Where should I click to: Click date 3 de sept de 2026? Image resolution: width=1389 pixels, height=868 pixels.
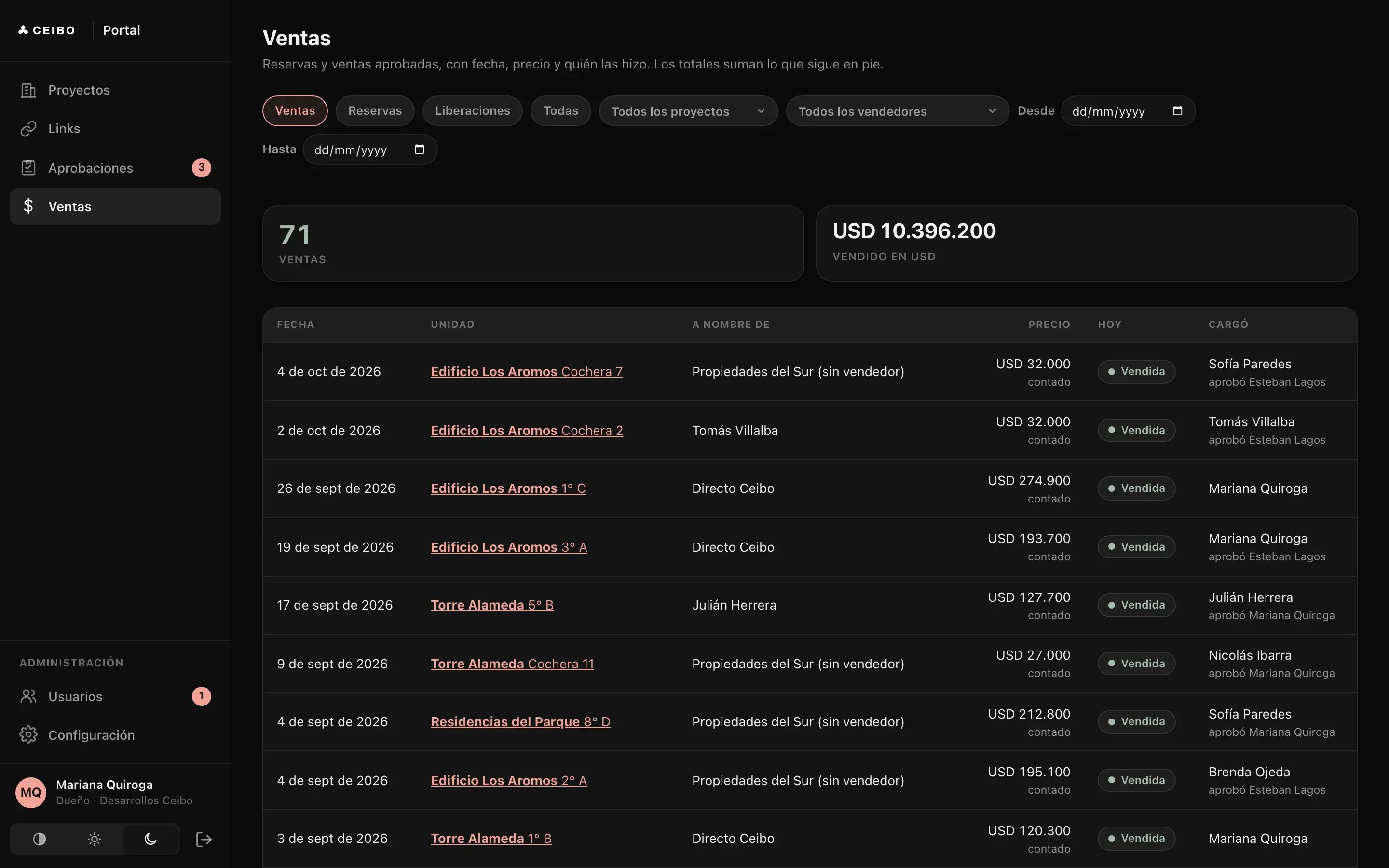pos(332,838)
